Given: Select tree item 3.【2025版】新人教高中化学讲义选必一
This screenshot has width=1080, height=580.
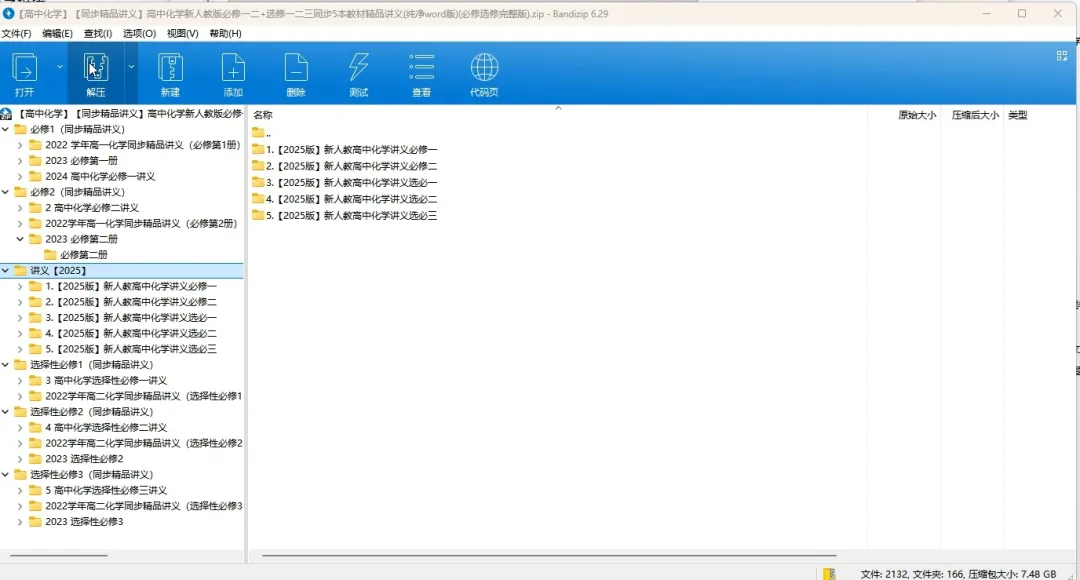Looking at the screenshot, I should click(x=131, y=318).
